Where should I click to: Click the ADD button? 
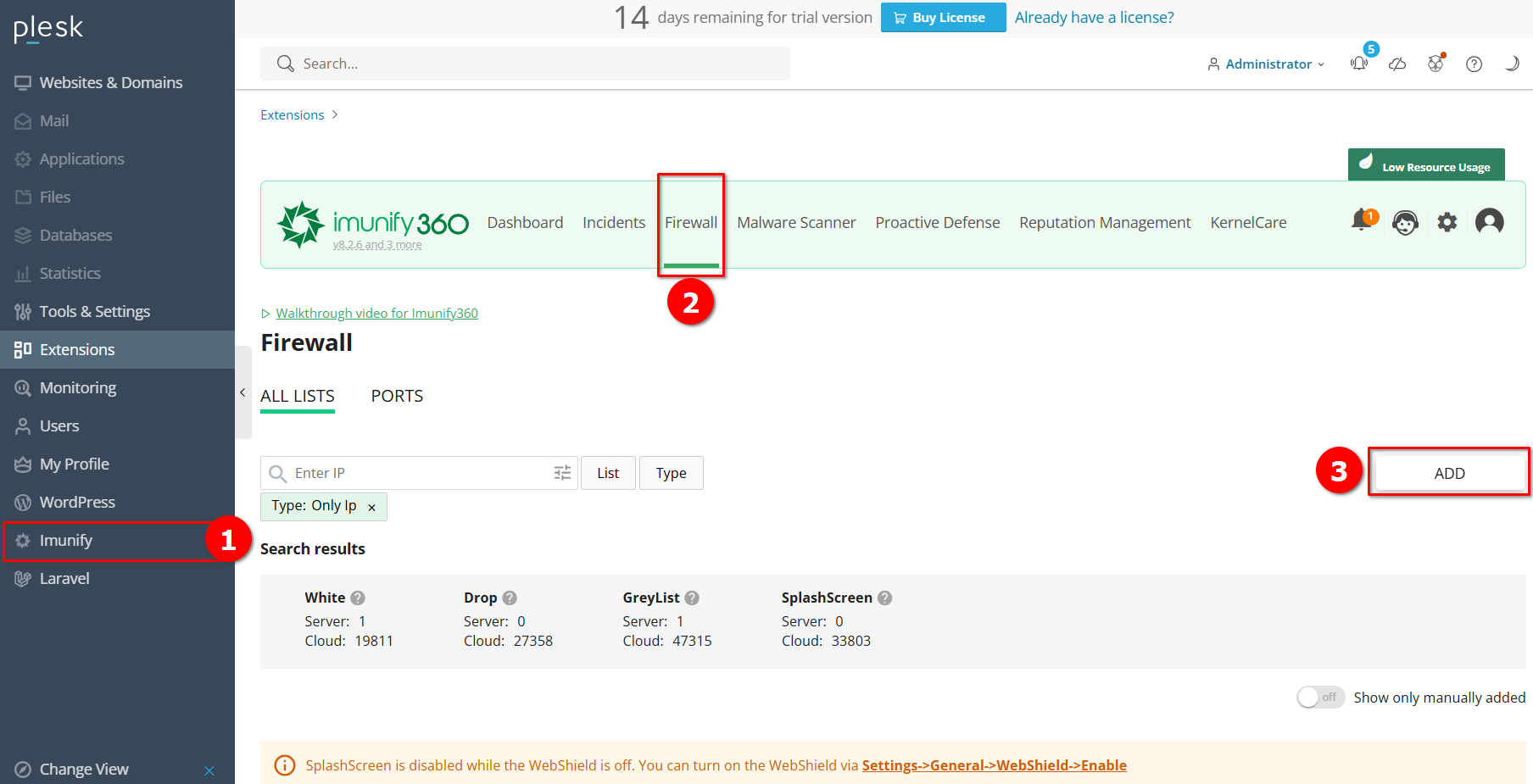click(1449, 473)
